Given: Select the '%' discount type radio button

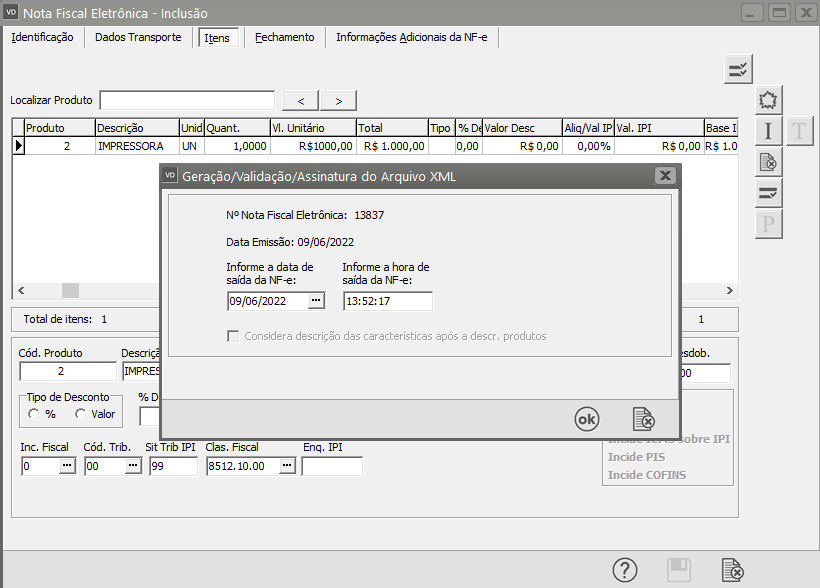Looking at the screenshot, I should [x=34, y=414].
